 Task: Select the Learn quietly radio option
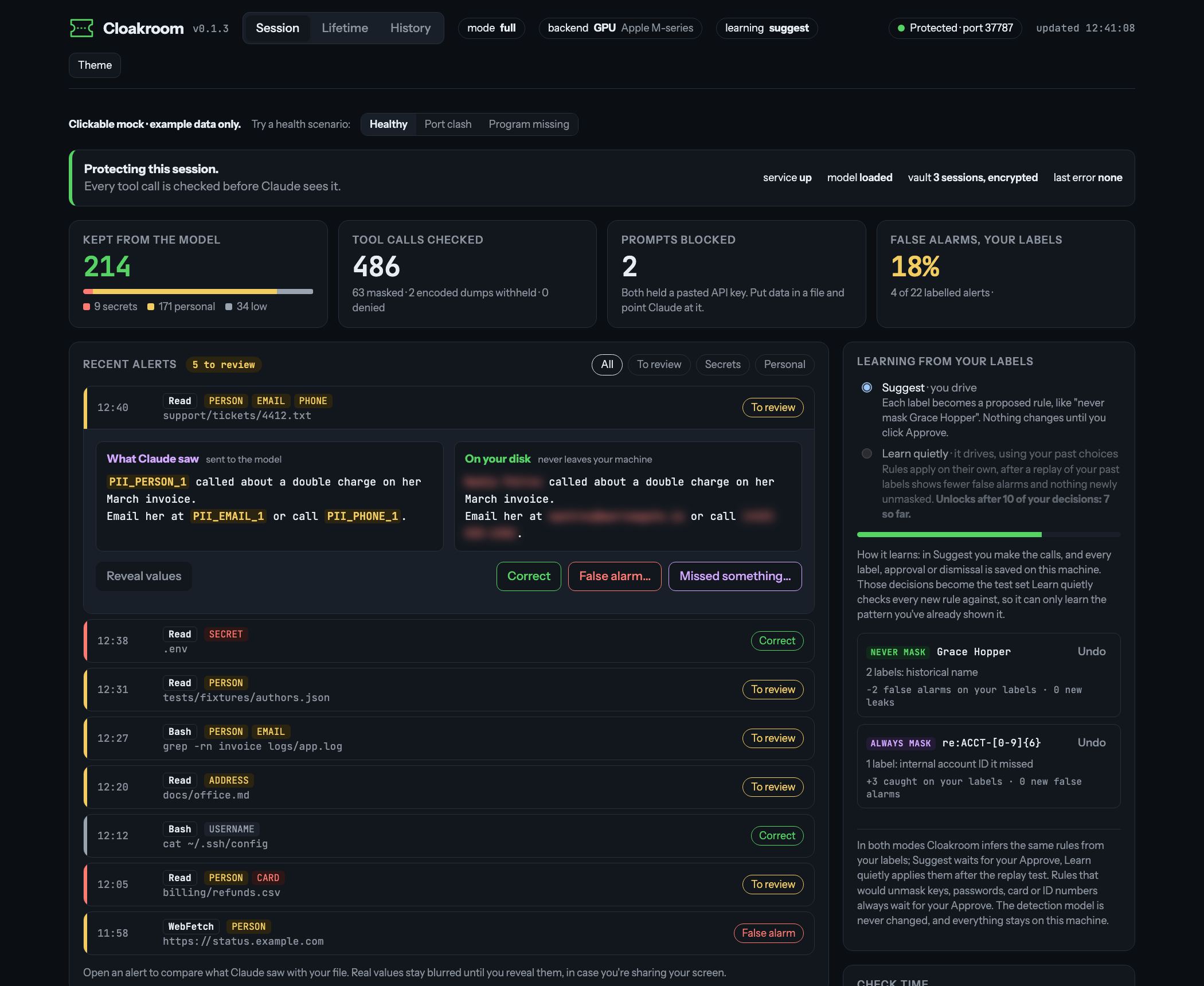[x=867, y=453]
